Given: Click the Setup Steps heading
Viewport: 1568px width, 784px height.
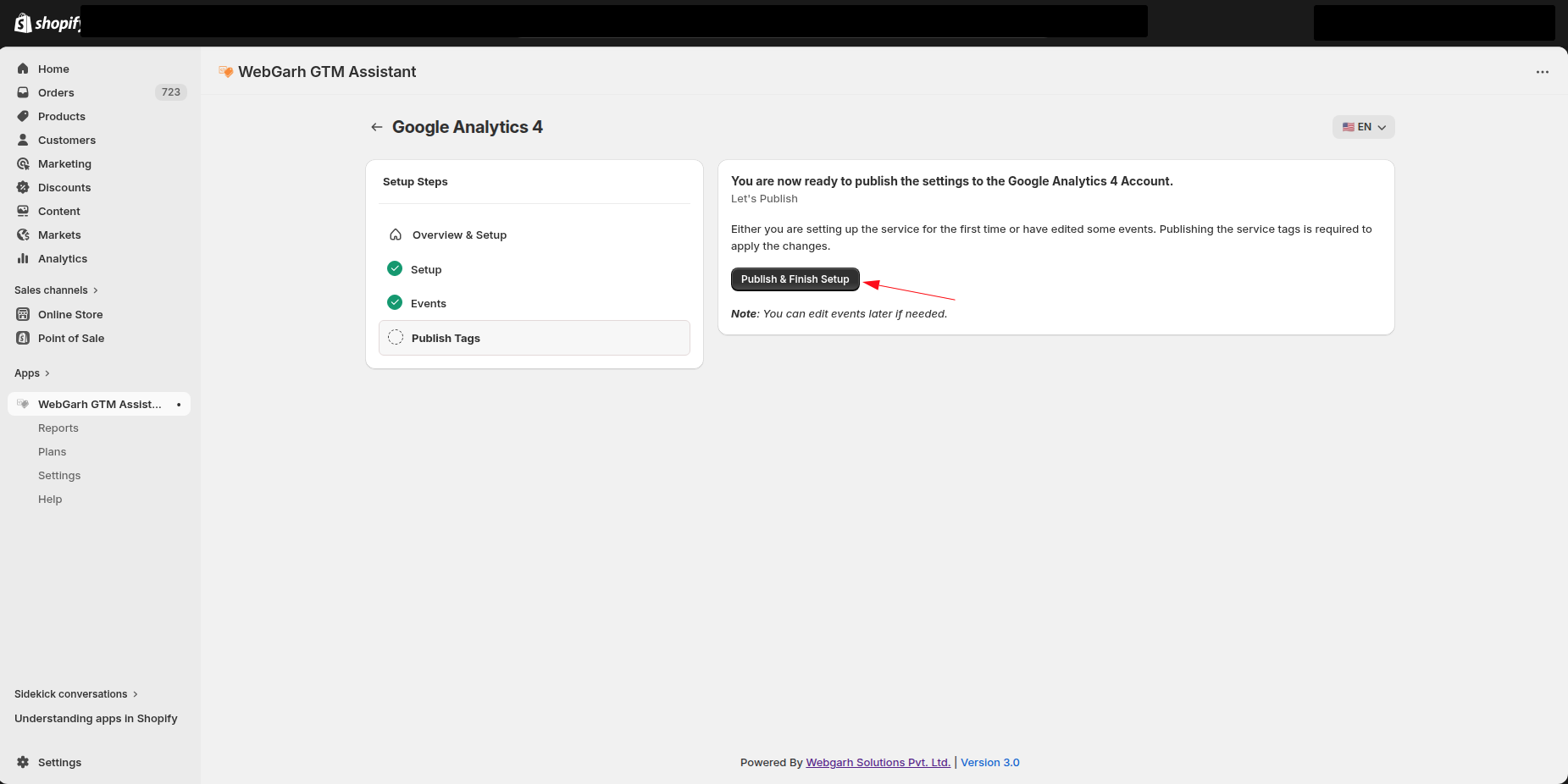Looking at the screenshot, I should tap(415, 182).
